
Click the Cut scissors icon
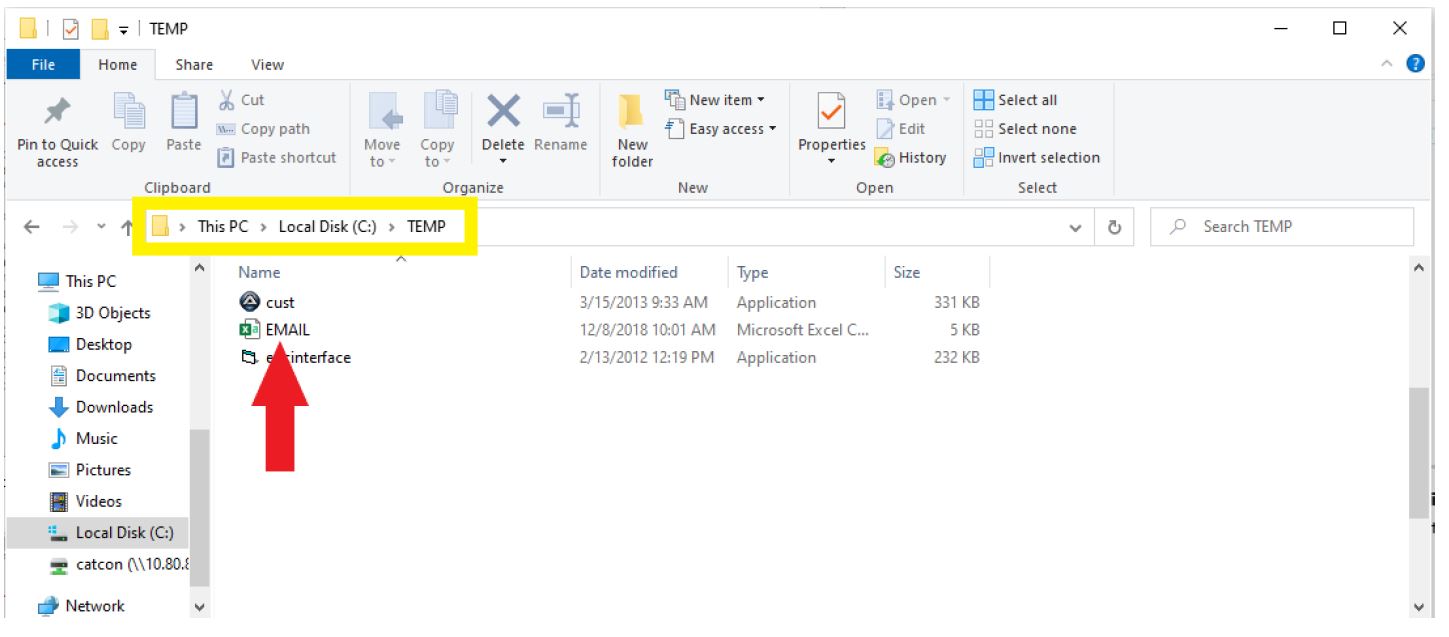[226, 100]
